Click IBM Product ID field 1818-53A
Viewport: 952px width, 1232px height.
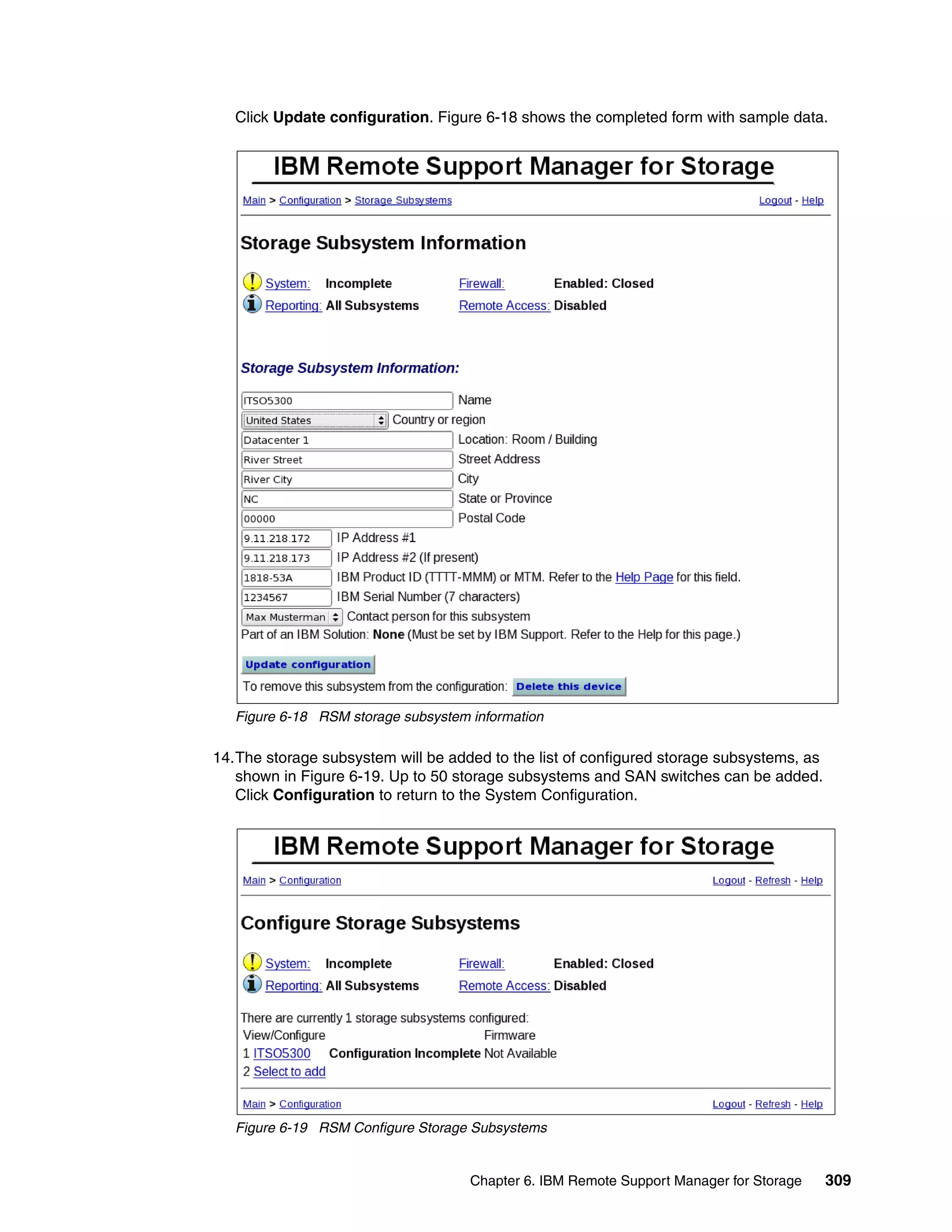[x=286, y=578]
